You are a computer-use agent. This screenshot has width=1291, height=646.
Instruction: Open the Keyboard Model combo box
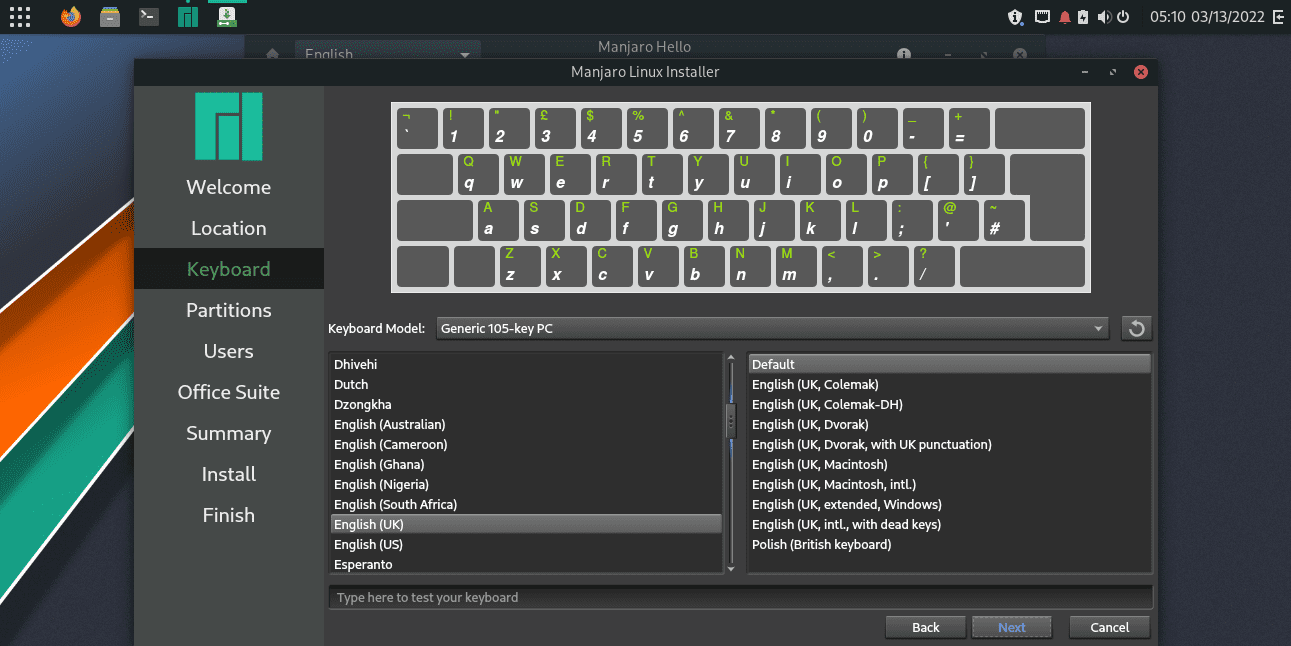[x=773, y=328]
